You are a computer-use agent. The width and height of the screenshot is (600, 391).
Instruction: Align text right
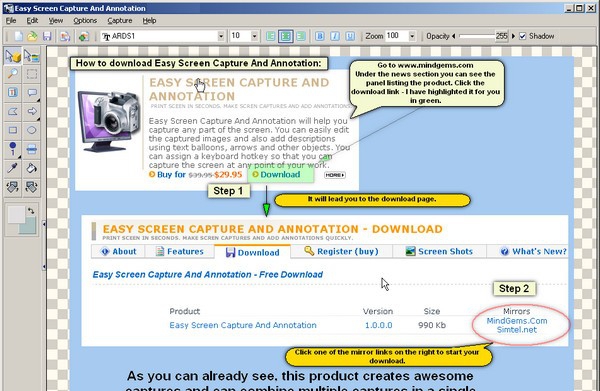coord(301,36)
